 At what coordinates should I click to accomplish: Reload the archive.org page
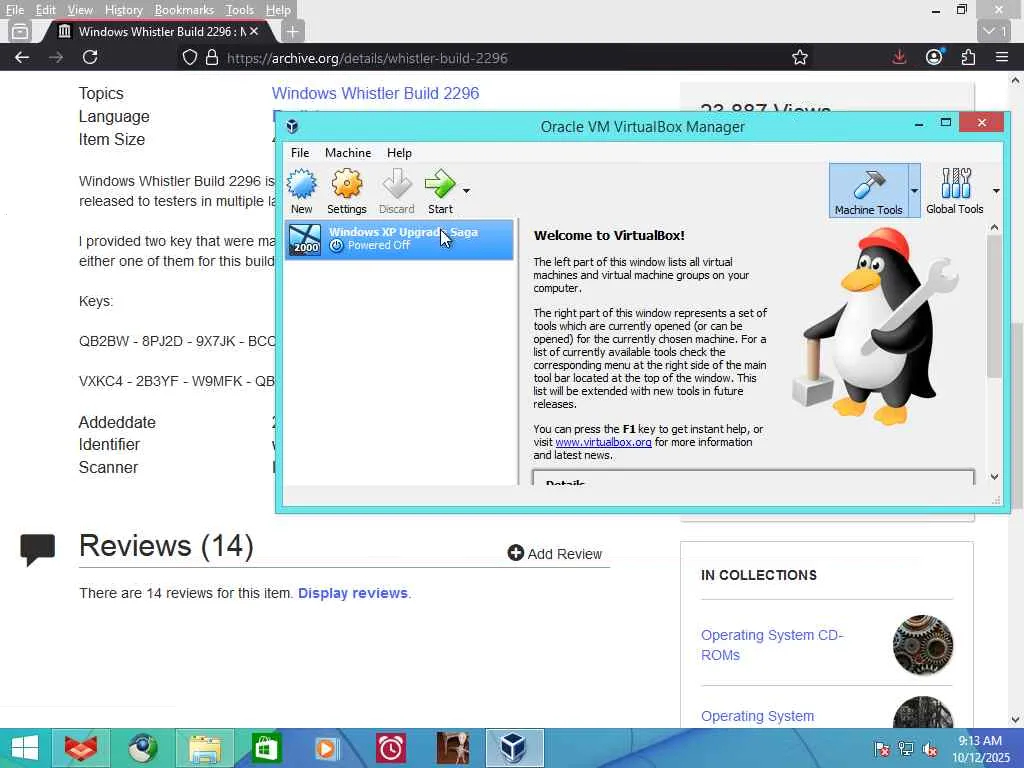pyautogui.click(x=90, y=57)
